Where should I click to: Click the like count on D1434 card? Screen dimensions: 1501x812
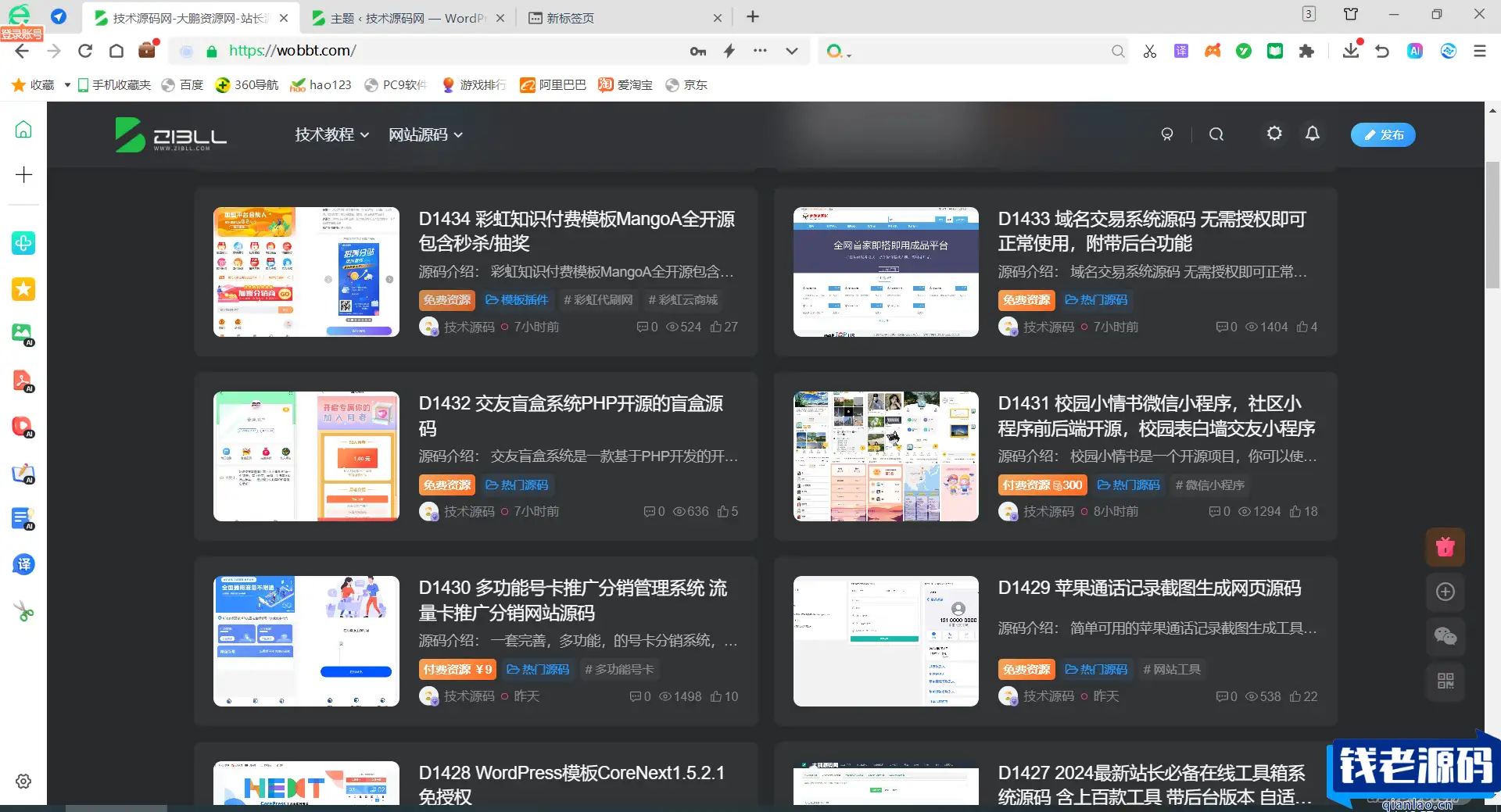click(724, 327)
